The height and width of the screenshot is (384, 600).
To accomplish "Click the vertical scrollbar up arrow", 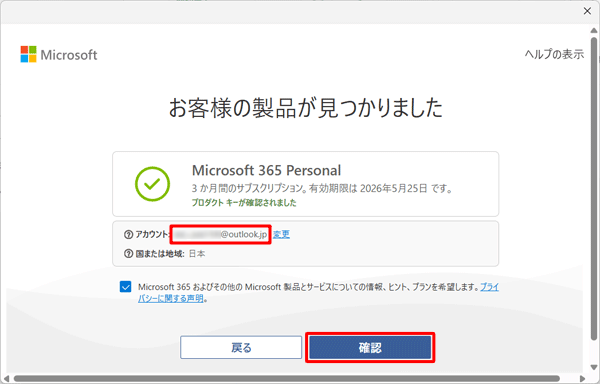I will click(x=593, y=30).
